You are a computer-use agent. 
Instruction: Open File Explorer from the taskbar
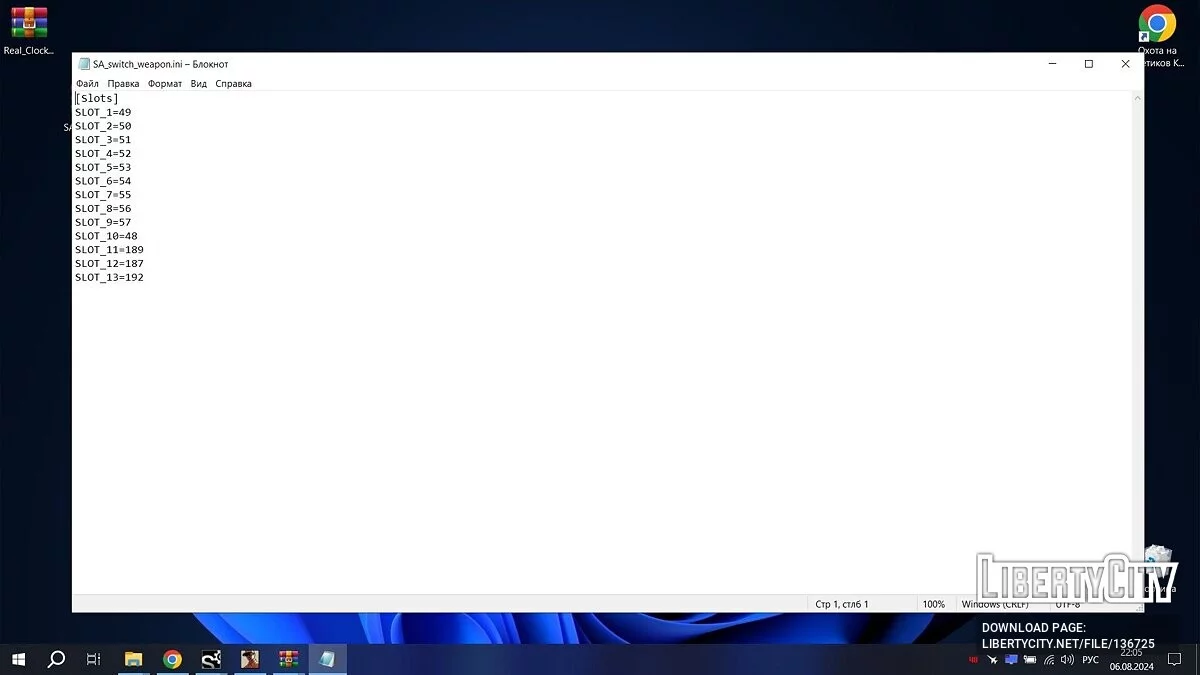click(133, 659)
